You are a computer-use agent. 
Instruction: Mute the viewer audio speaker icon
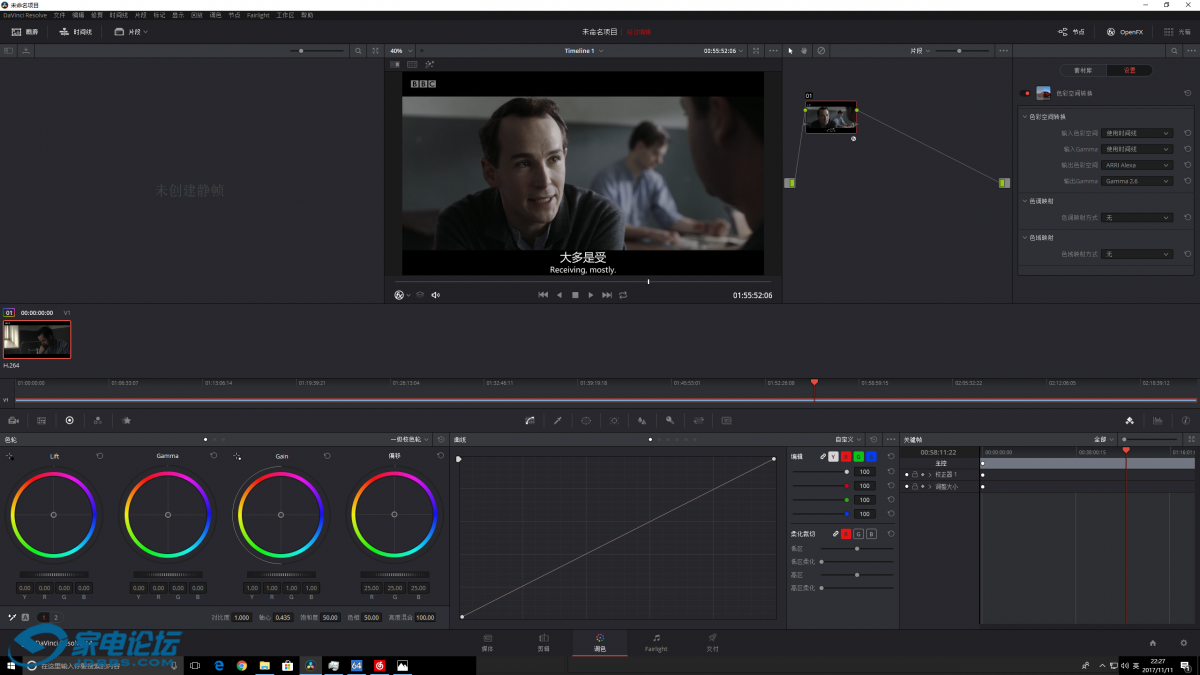(435, 295)
